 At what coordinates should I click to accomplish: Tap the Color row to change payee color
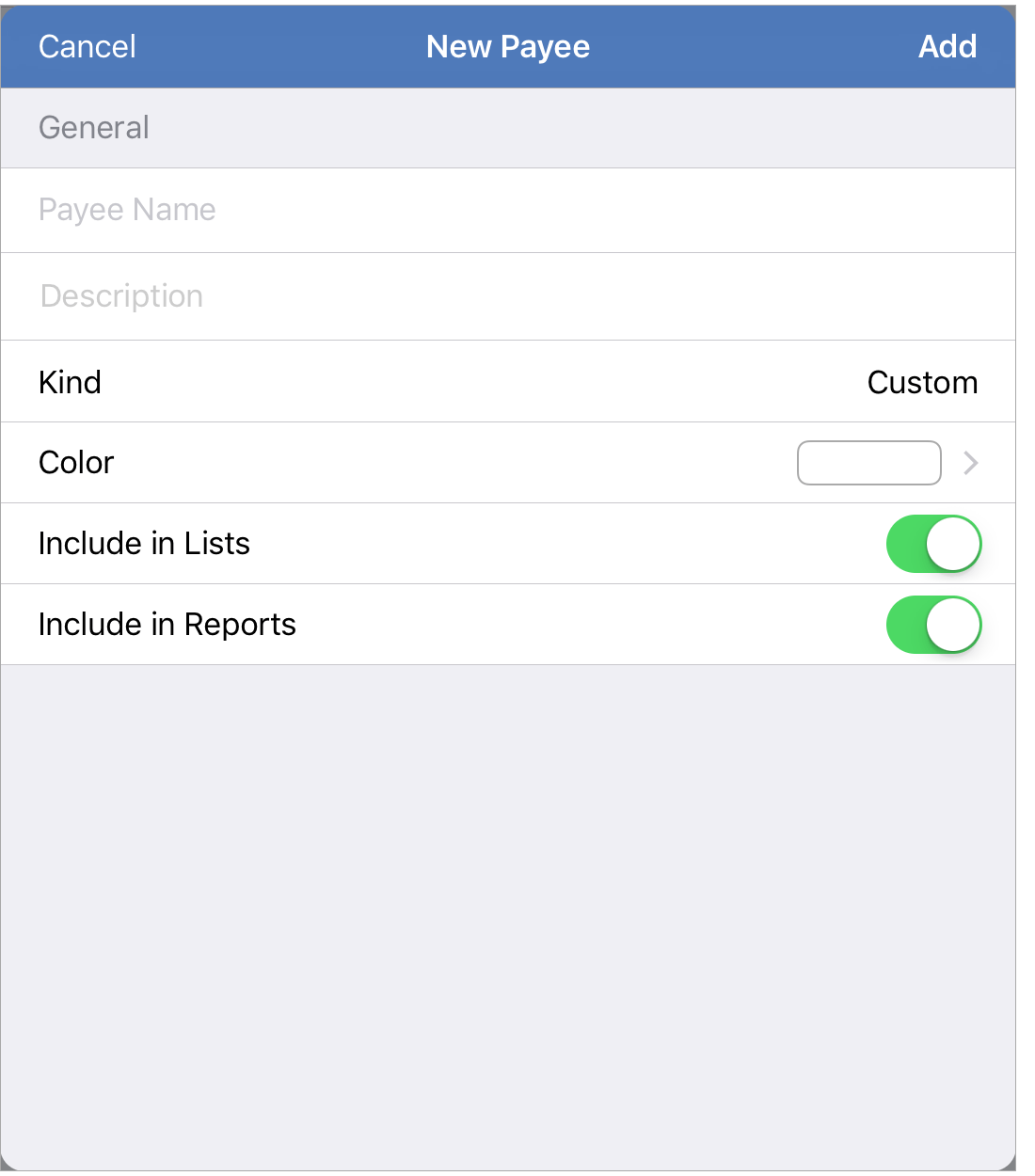[x=470, y=463]
